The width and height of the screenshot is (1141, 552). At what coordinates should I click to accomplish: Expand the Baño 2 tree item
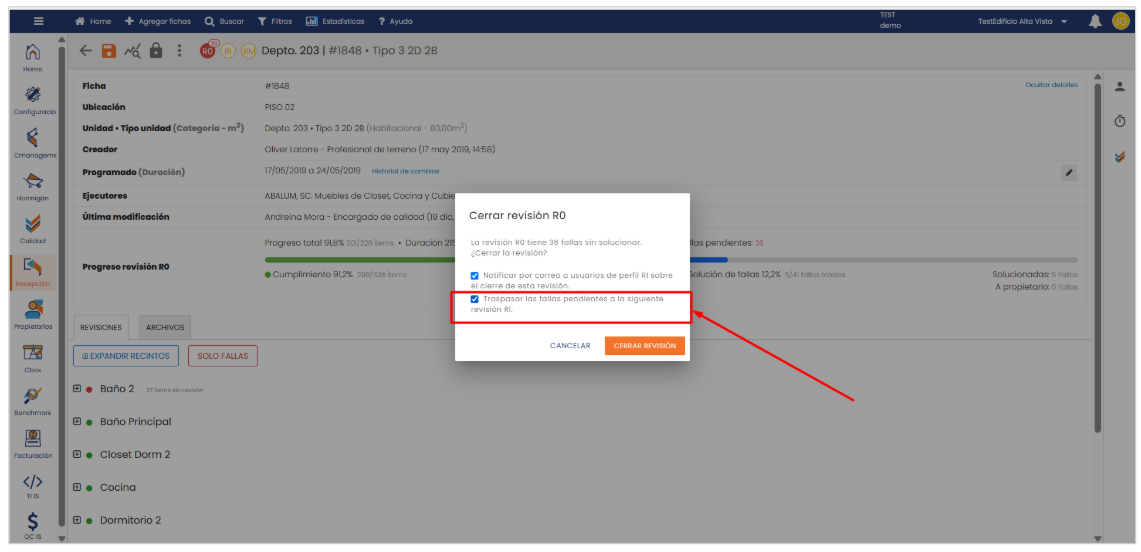pos(77,389)
